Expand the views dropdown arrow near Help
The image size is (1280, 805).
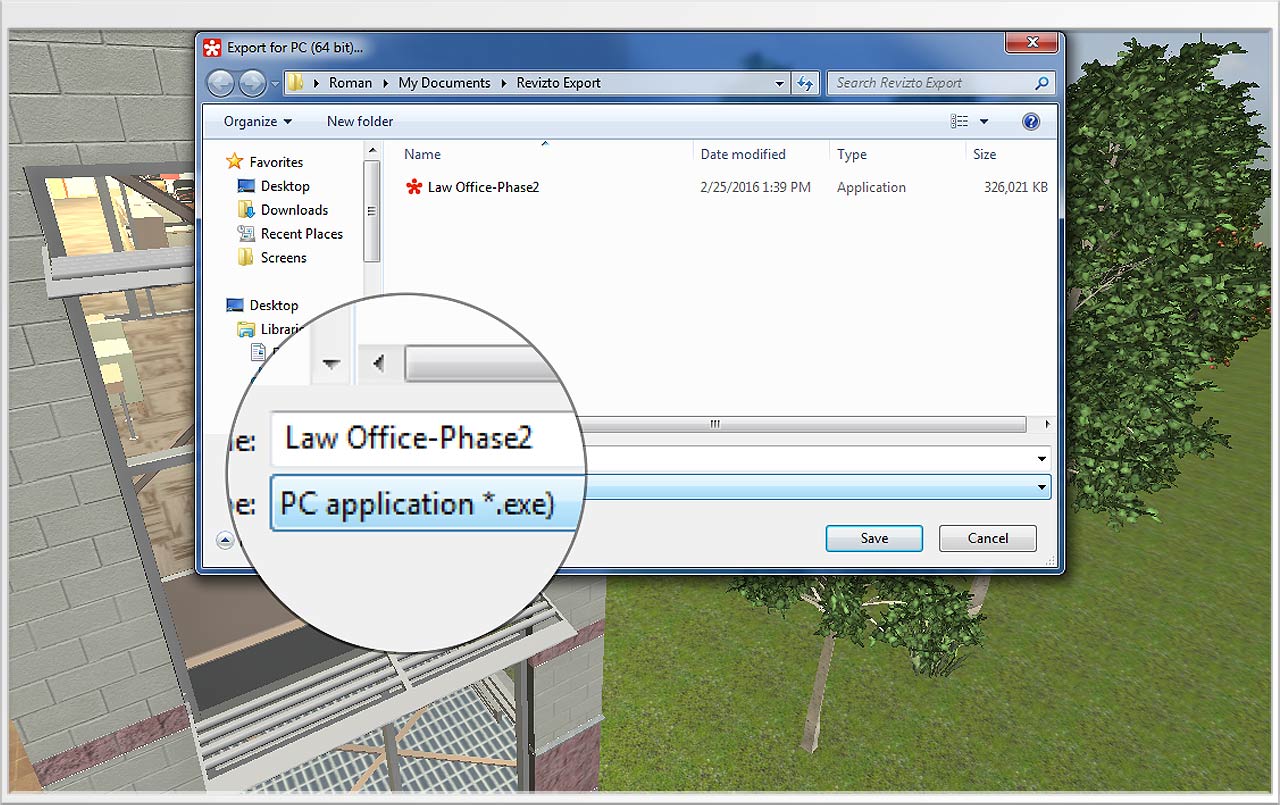[984, 120]
